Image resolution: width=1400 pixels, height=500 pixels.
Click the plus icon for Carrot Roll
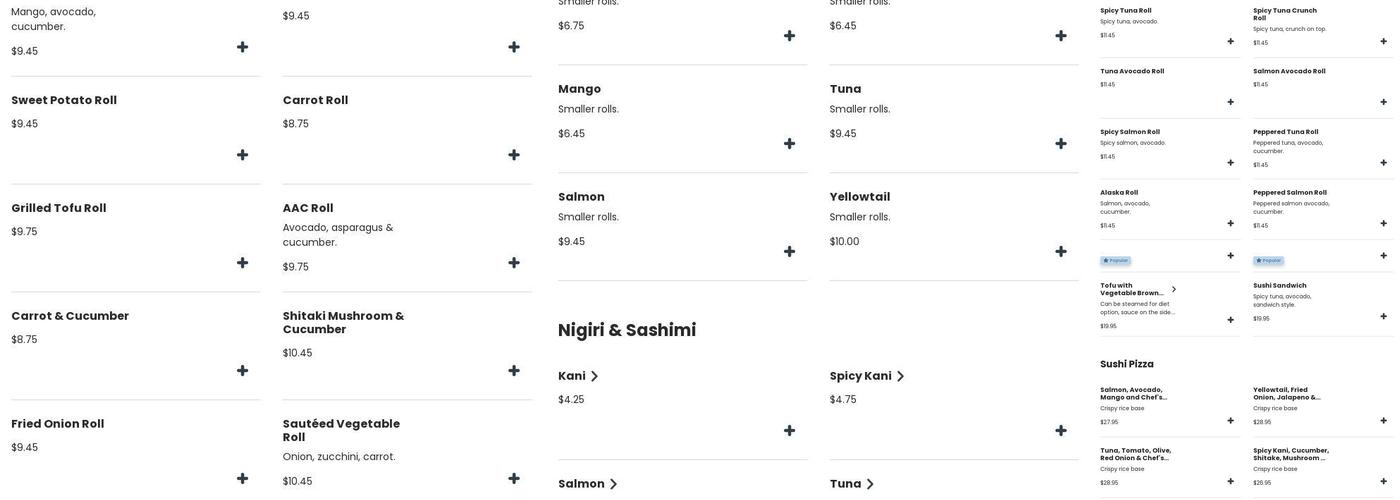coord(514,155)
